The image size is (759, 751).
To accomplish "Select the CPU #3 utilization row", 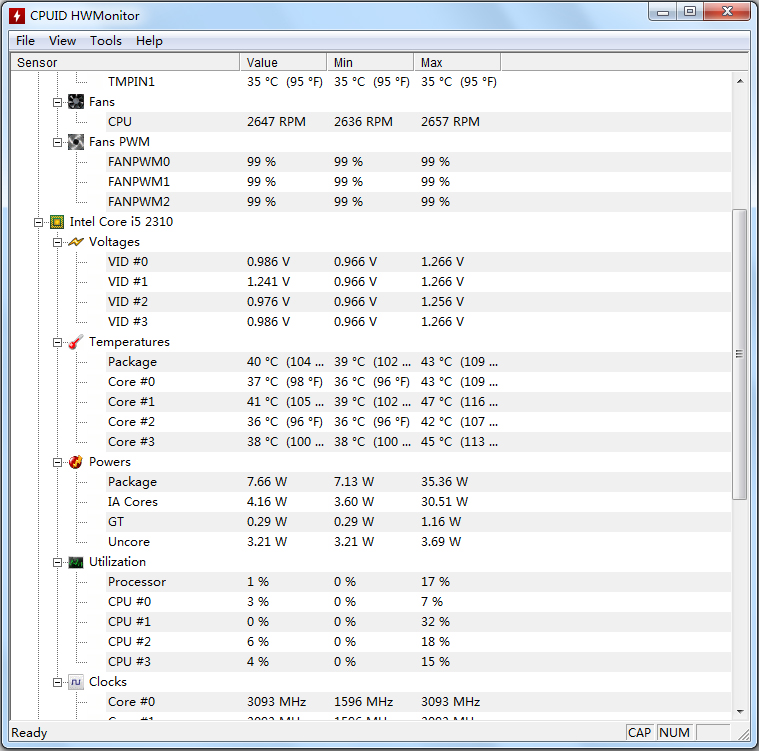I will [418, 662].
